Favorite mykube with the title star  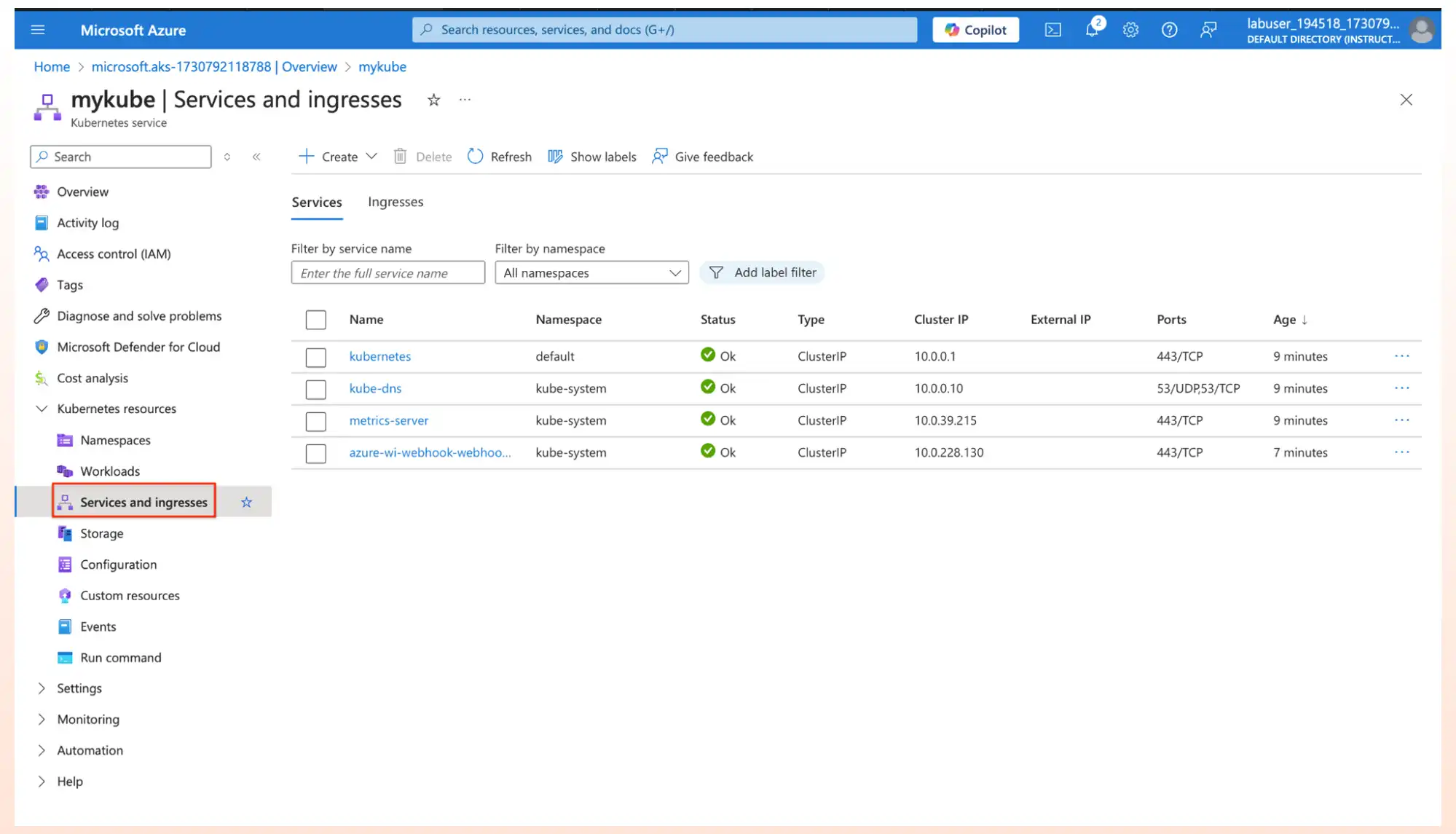[x=433, y=100]
